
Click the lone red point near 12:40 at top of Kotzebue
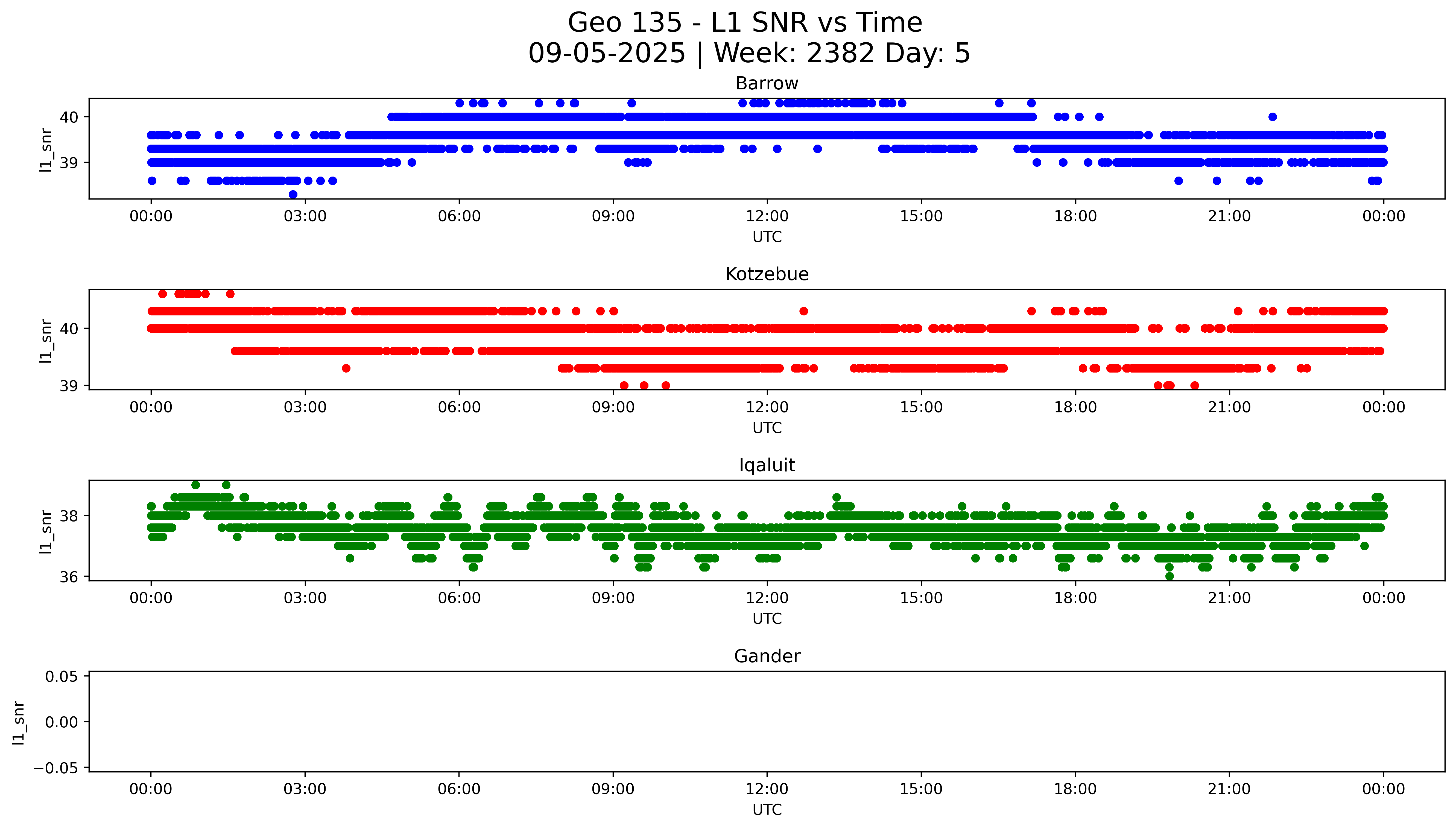coord(803,311)
